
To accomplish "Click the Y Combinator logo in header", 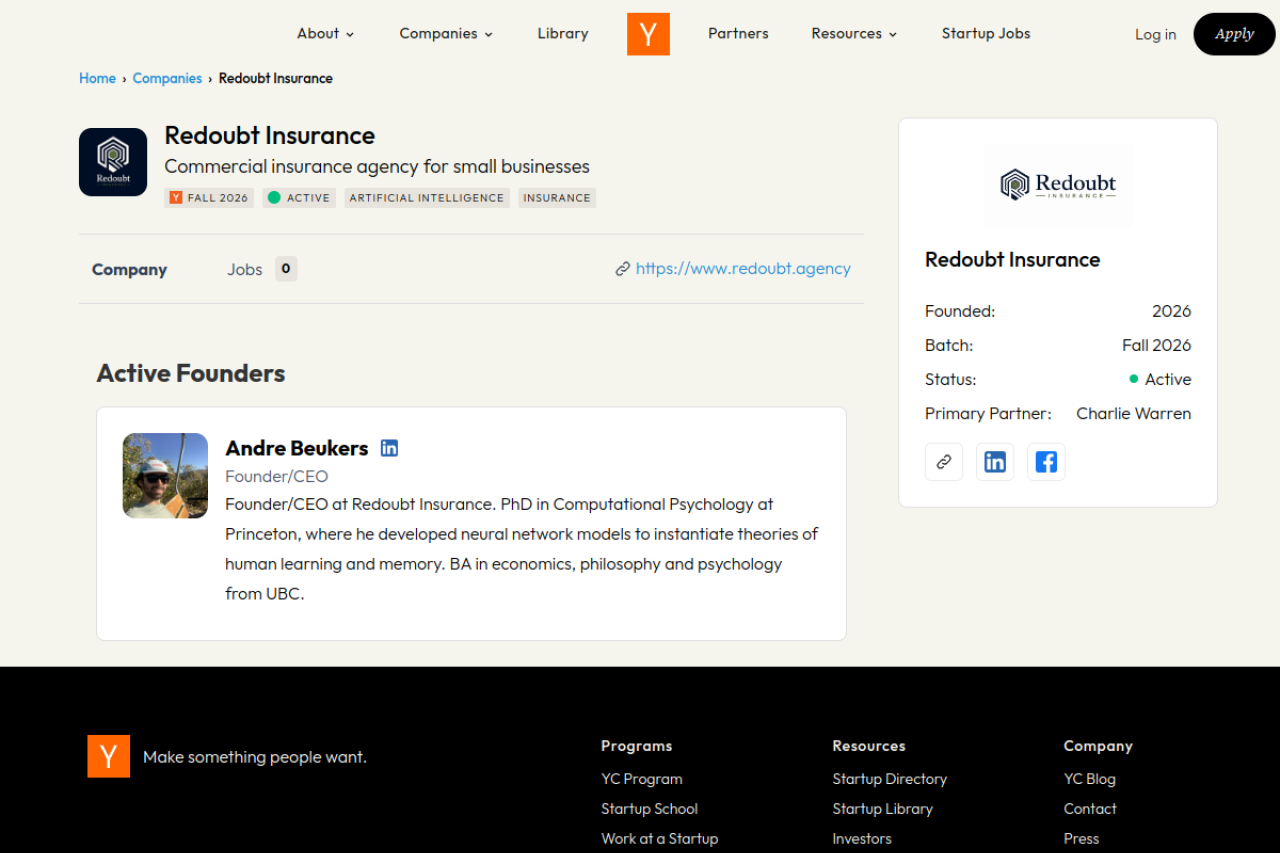I will 648,34.
